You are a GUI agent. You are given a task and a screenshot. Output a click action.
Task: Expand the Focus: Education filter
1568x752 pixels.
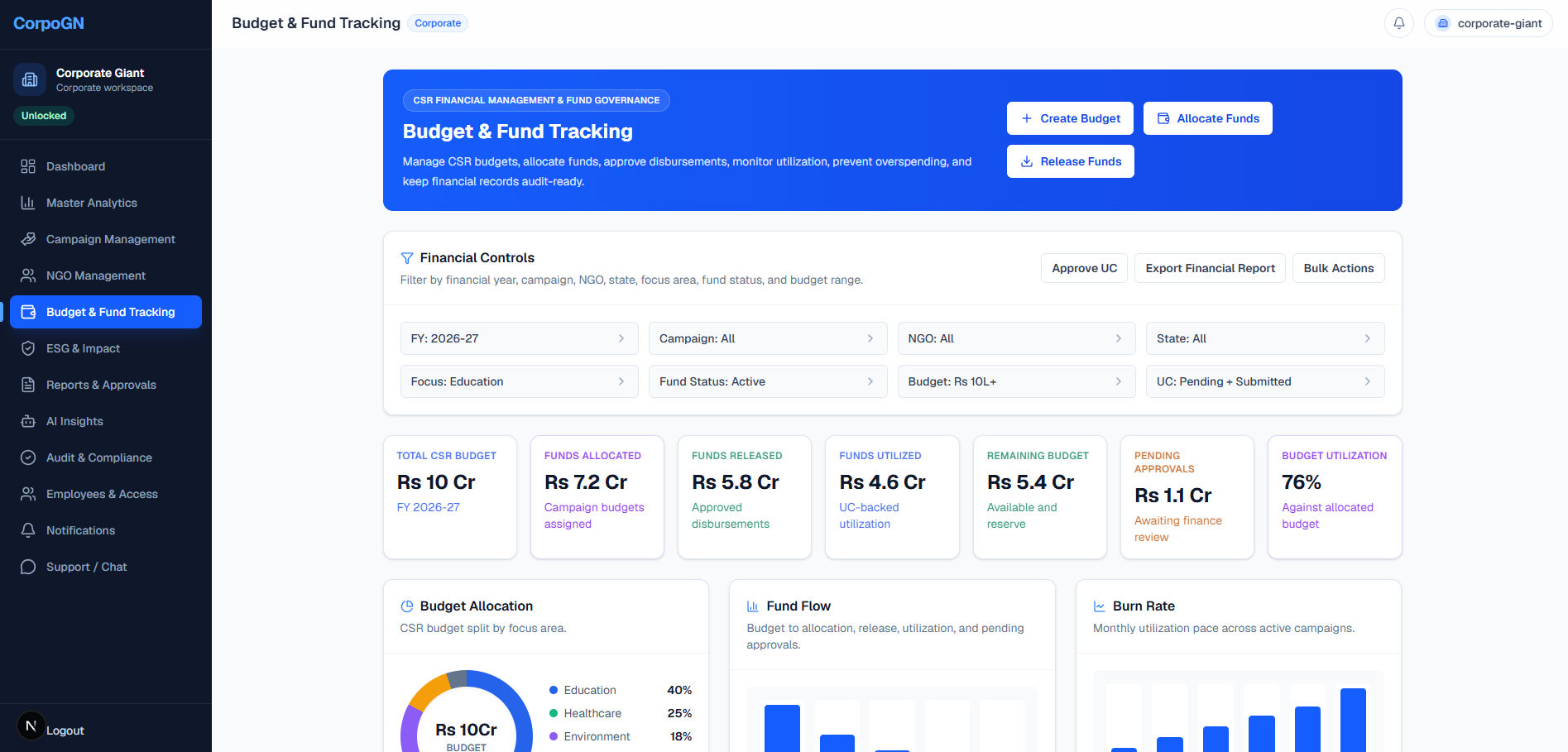pyautogui.click(x=520, y=381)
